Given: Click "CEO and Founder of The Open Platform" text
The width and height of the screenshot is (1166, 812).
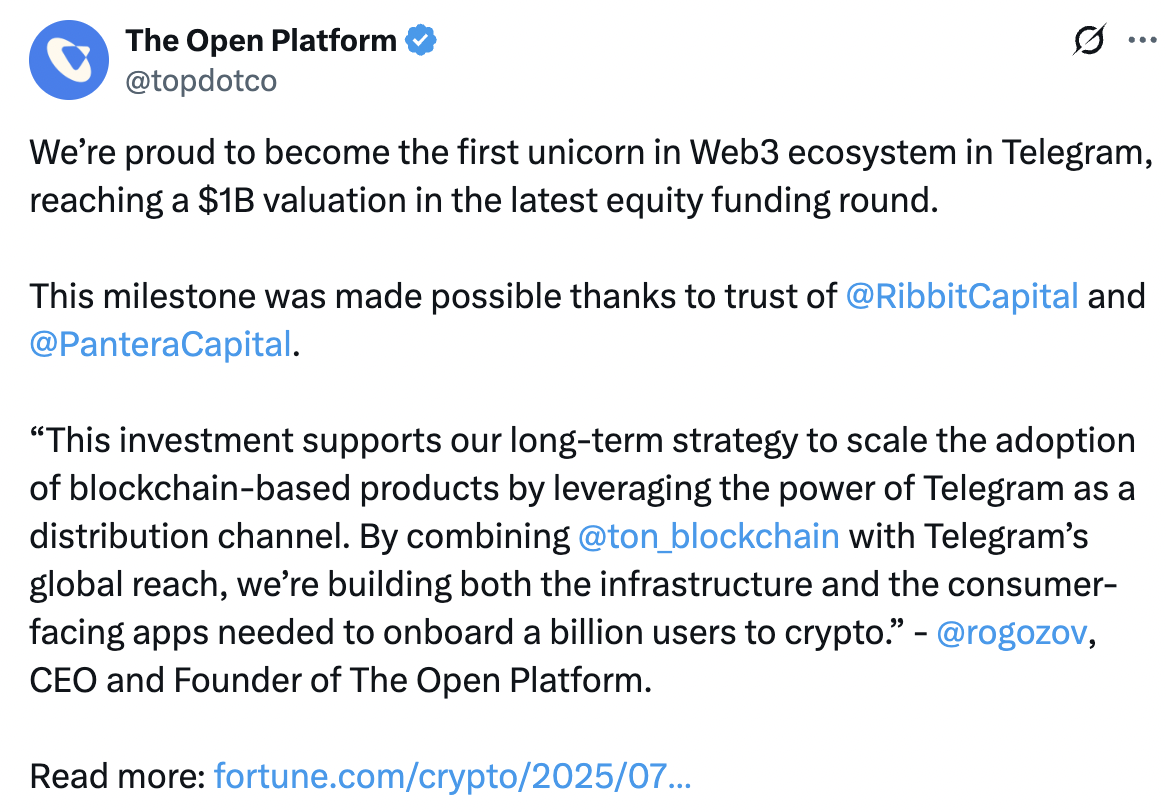Looking at the screenshot, I should point(340,680).
